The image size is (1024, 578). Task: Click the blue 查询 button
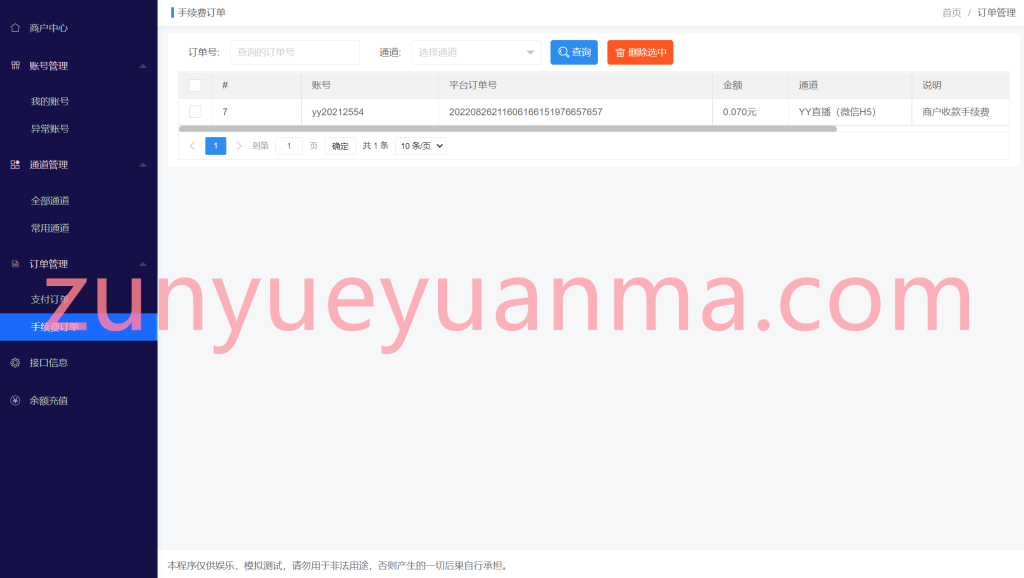click(x=574, y=52)
